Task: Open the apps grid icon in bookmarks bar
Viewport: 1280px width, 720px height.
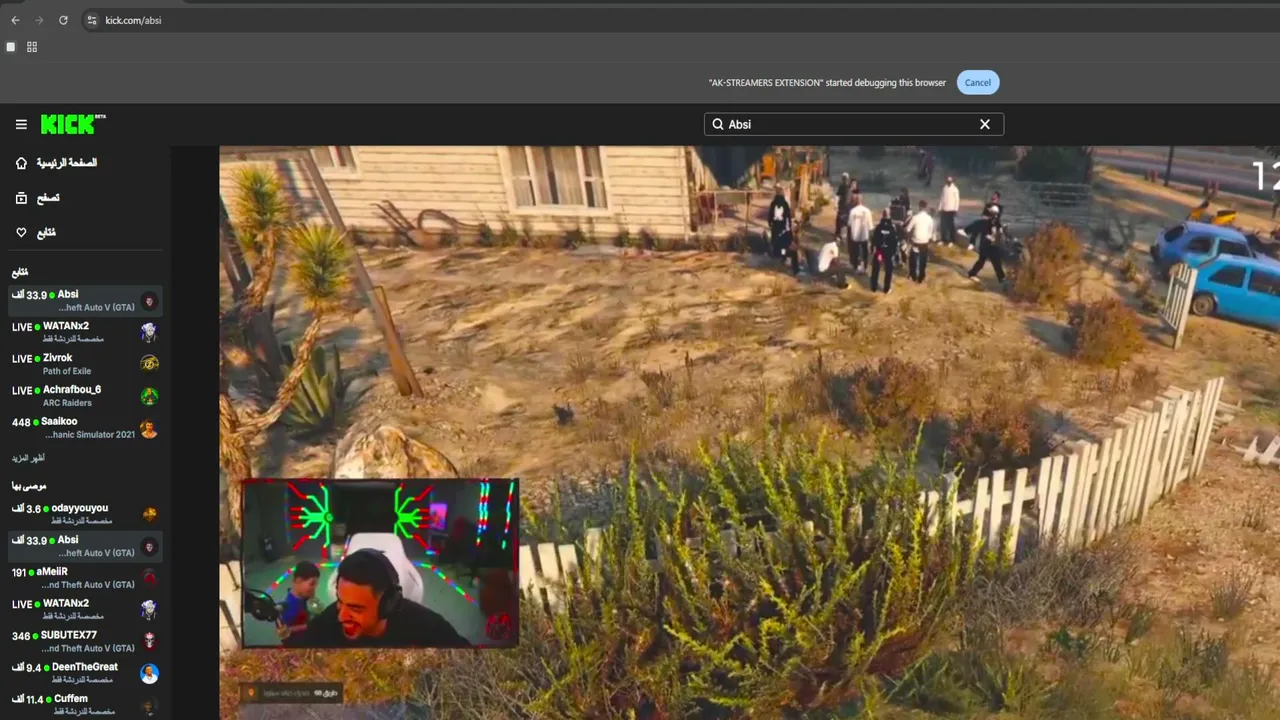Action: (x=32, y=47)
